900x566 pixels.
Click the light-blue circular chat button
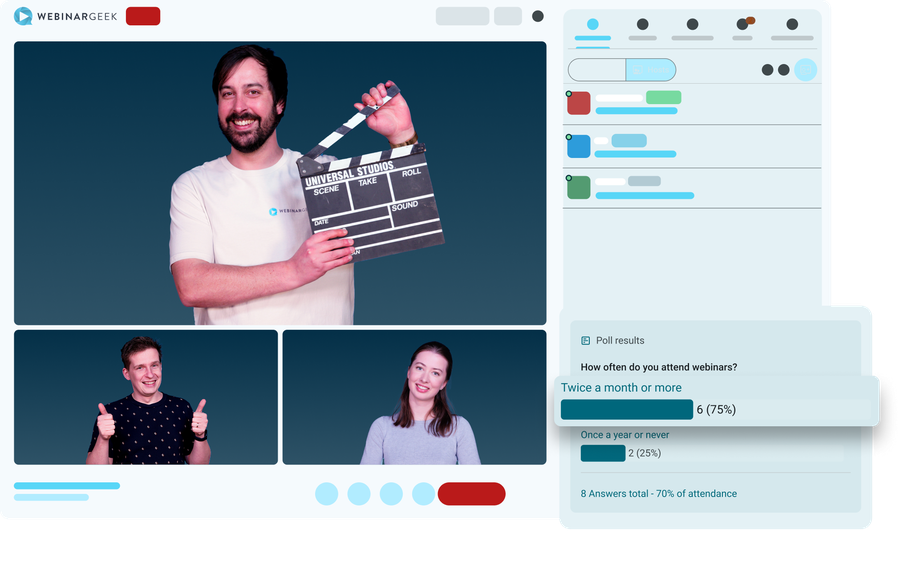pyautogui.click(x=805, y=70)
